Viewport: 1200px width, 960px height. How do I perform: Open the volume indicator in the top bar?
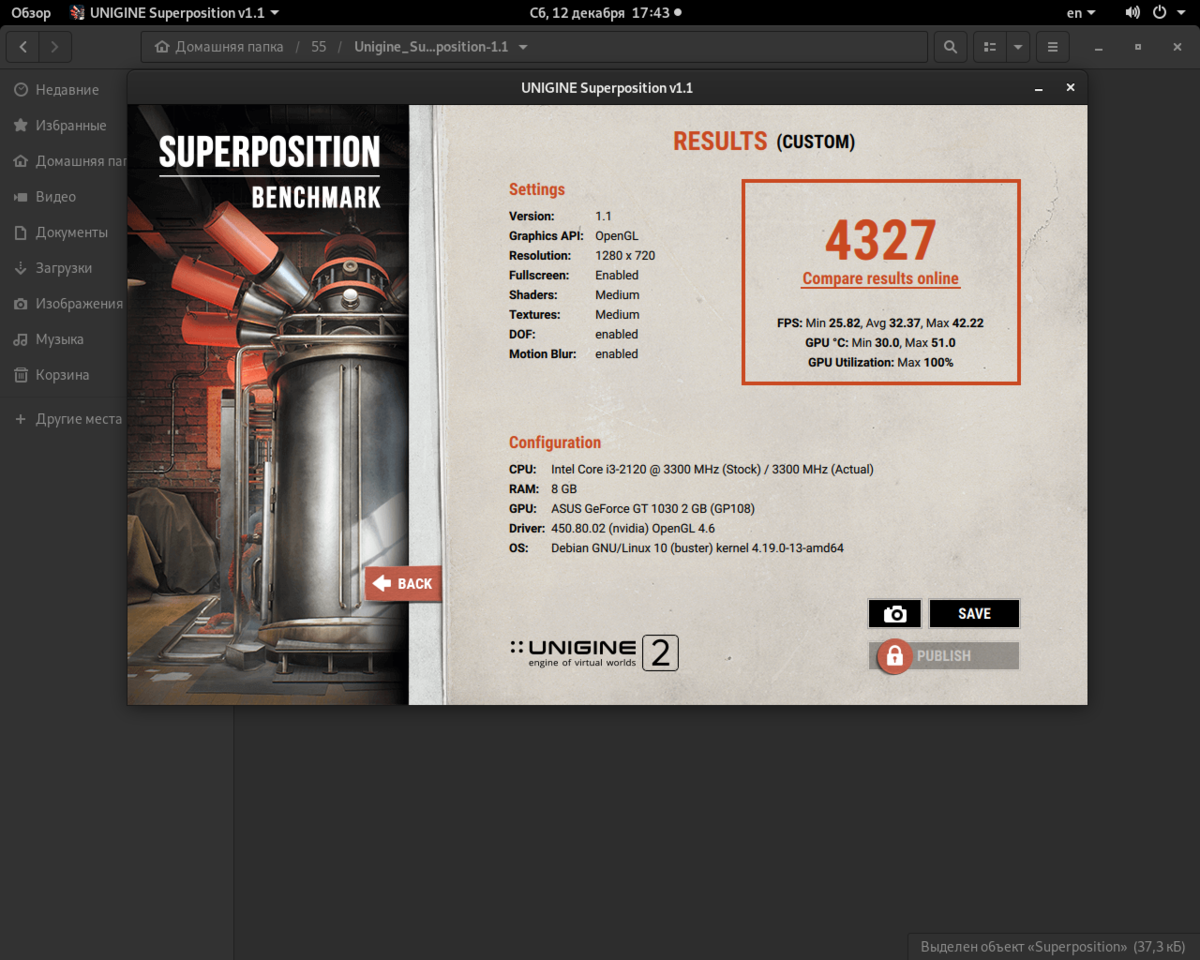1132,13
